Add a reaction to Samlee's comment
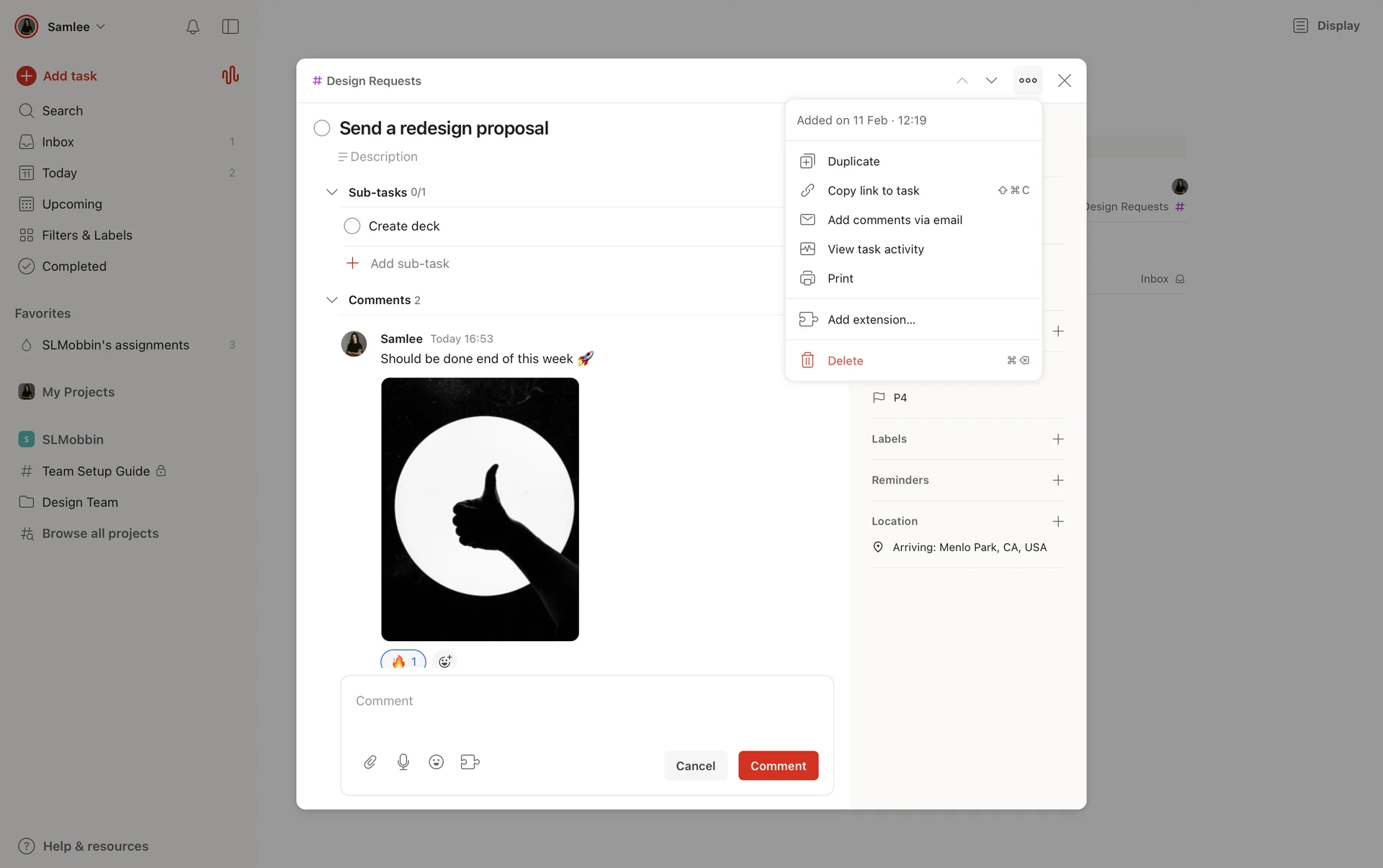 [x=445, y=661]
